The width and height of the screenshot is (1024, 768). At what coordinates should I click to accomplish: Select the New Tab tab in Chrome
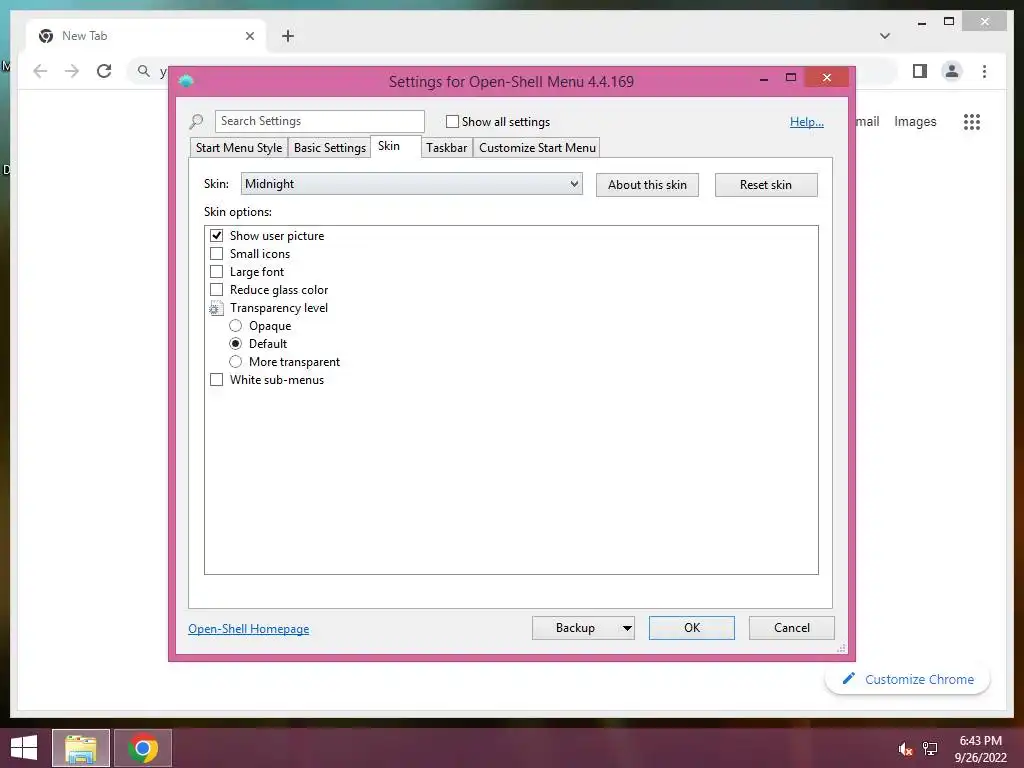click(x=146, y=36)
